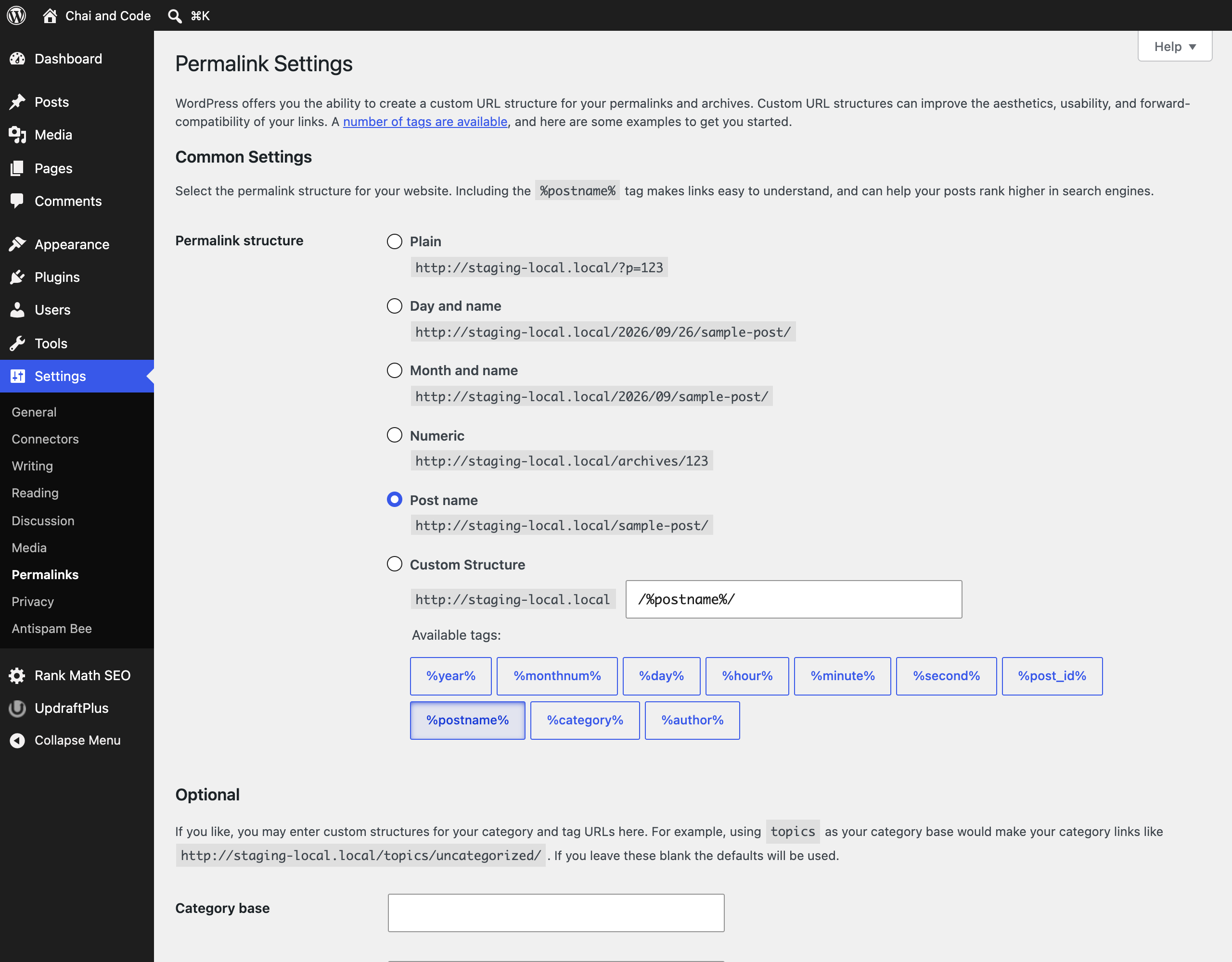Click the %monthnum% tag button
1232x962 pixels.
[x=557, y=676]
